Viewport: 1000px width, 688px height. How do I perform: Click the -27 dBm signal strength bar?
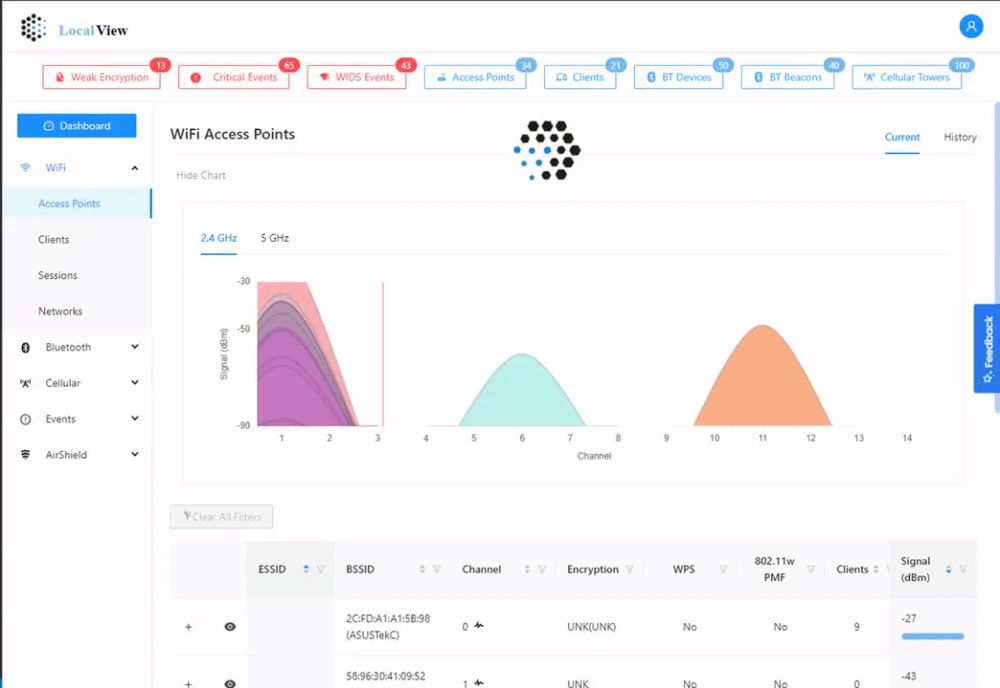[x=932, y=636]
